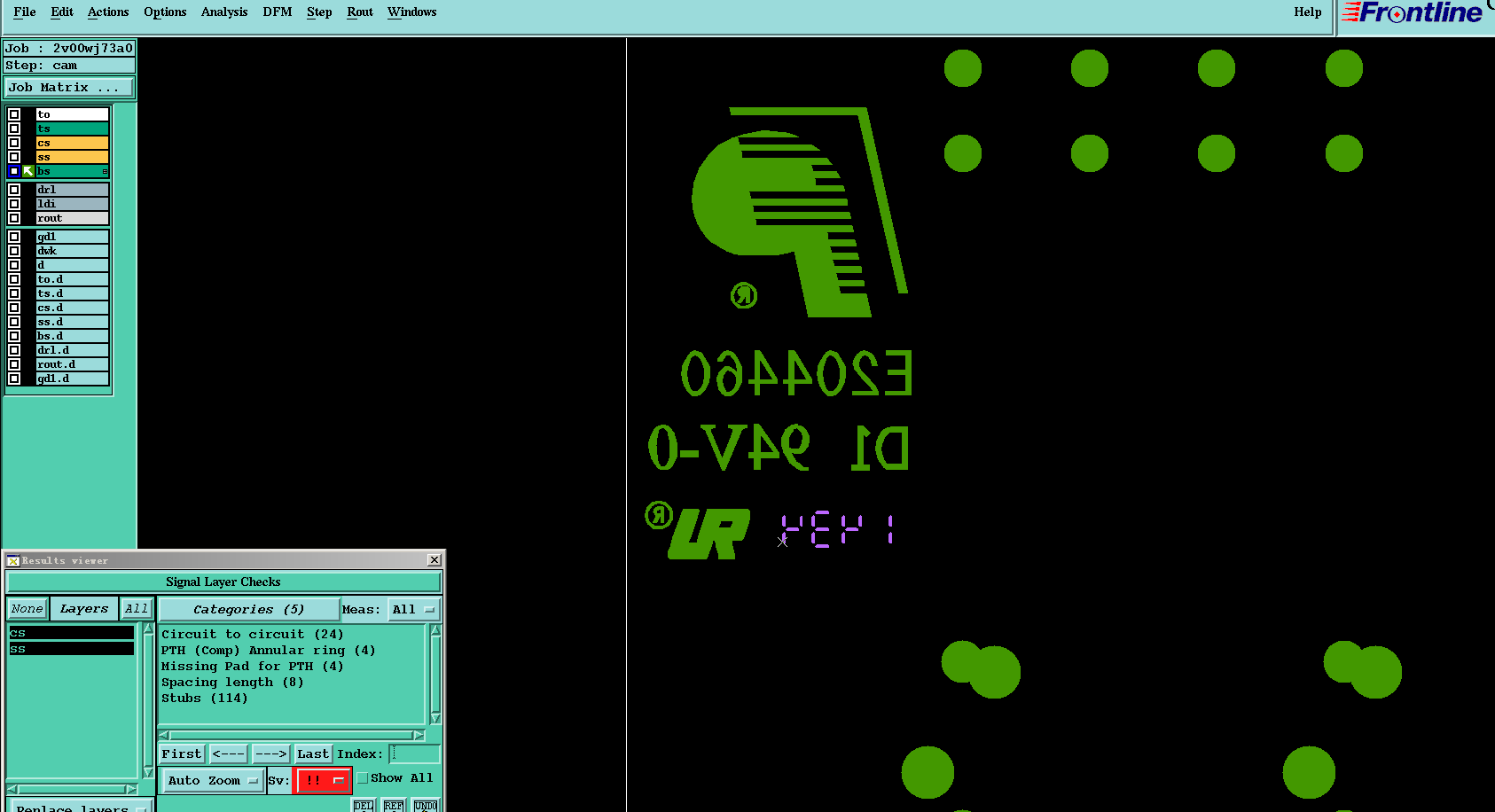Viewport: 1495px width, 812px height.
Task: Click the REF button in Results viewer
Action: (394, 806)
